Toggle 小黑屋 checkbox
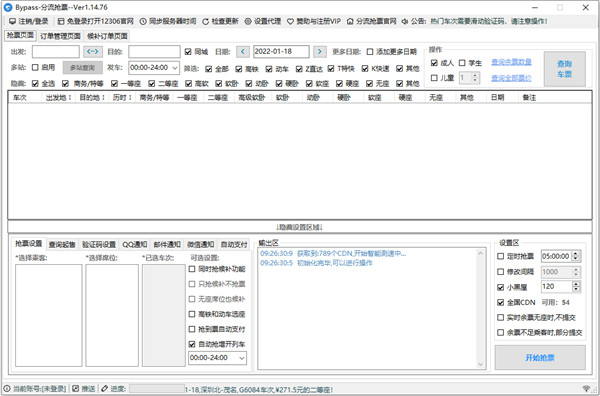 pos(500,287)
